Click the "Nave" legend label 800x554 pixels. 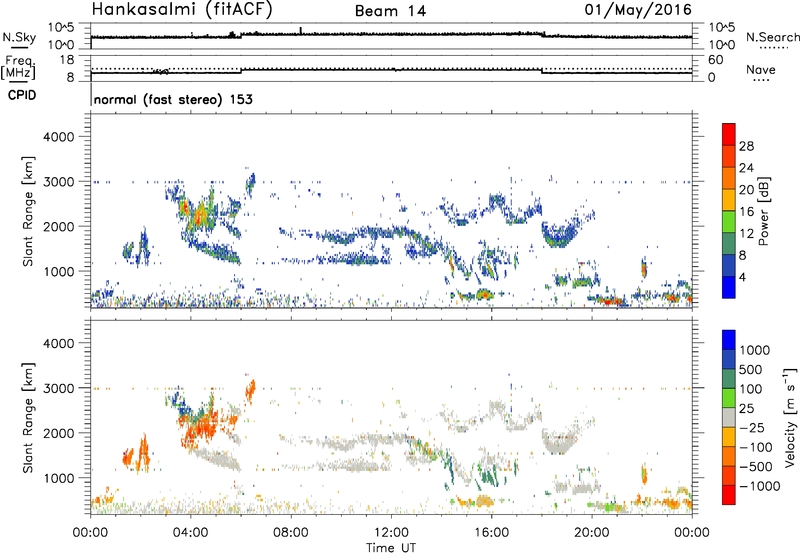(761, 69)
